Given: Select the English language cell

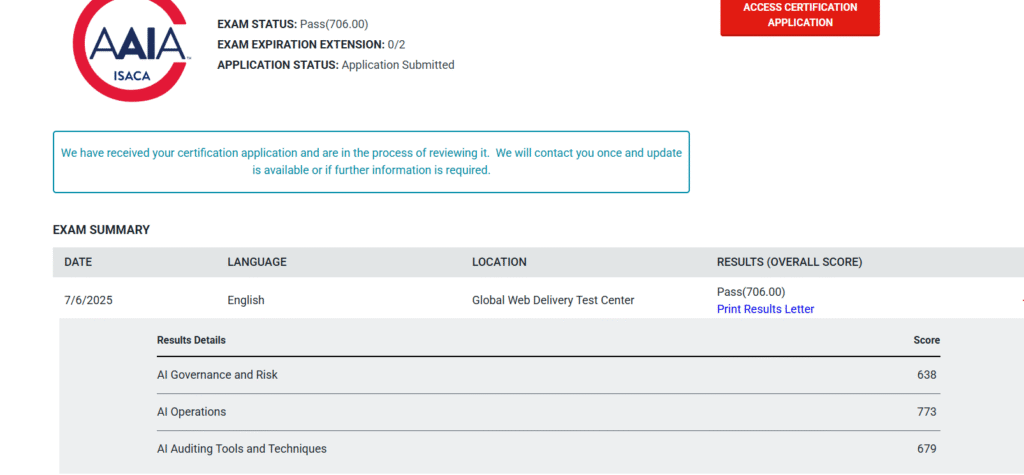Looking at the screenshot, I should (246, 301).
